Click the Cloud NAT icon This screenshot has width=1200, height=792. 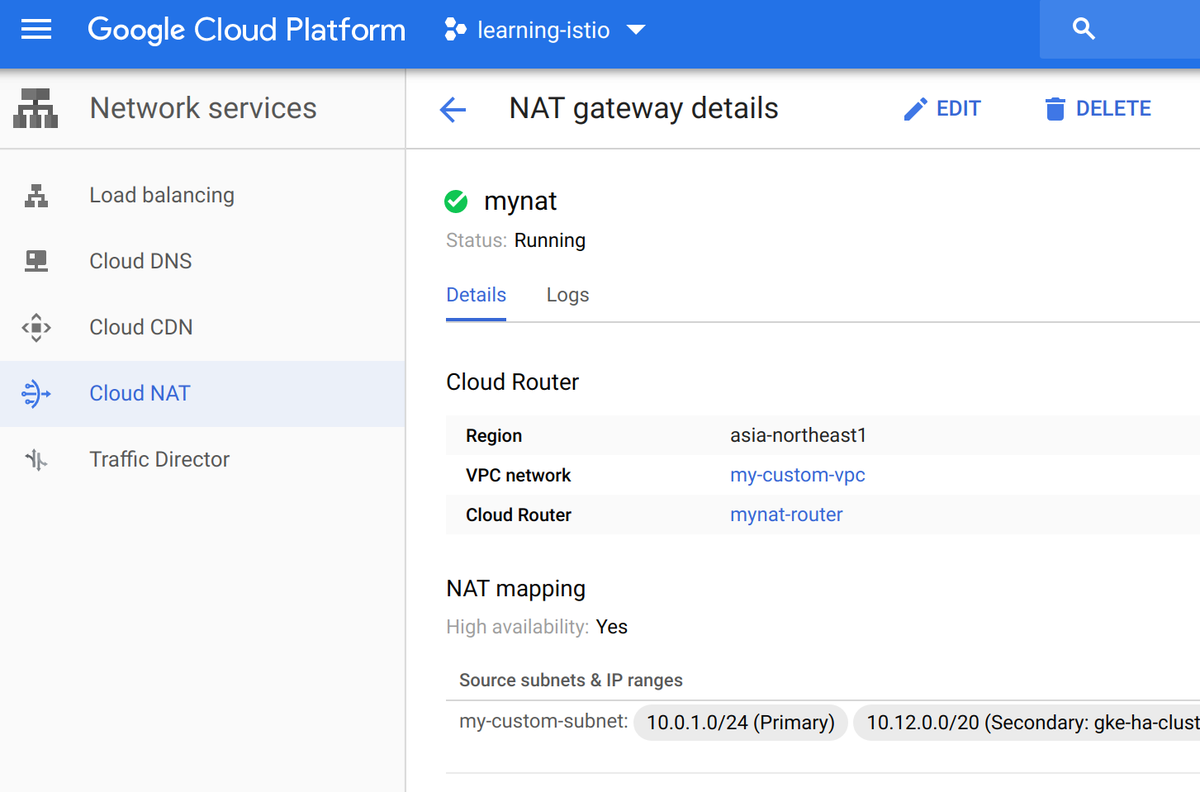tap(36, 393)
